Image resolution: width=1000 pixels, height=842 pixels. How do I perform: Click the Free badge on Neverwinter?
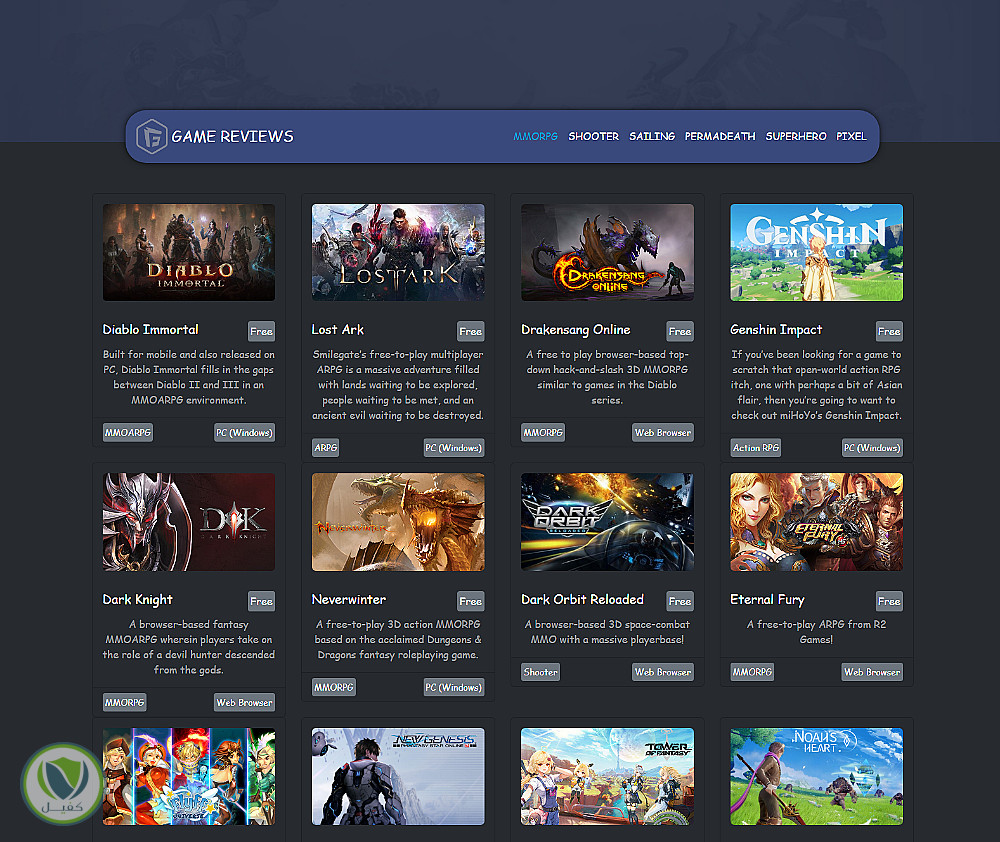click(x=471, y=602)
